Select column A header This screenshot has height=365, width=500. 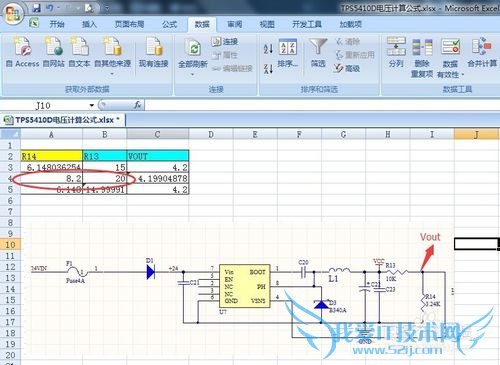coord(51,134)
